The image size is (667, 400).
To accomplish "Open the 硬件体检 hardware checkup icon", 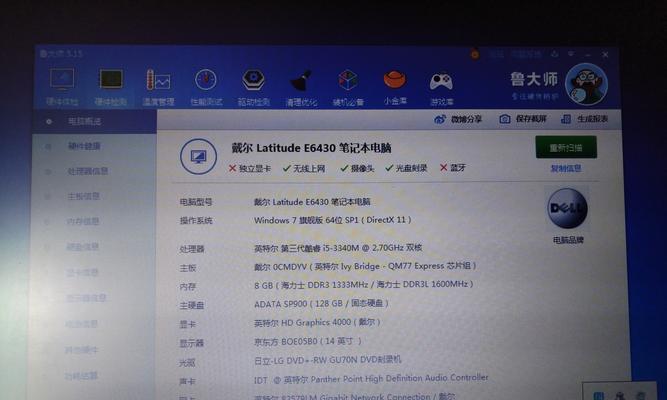I will point(62,79).
